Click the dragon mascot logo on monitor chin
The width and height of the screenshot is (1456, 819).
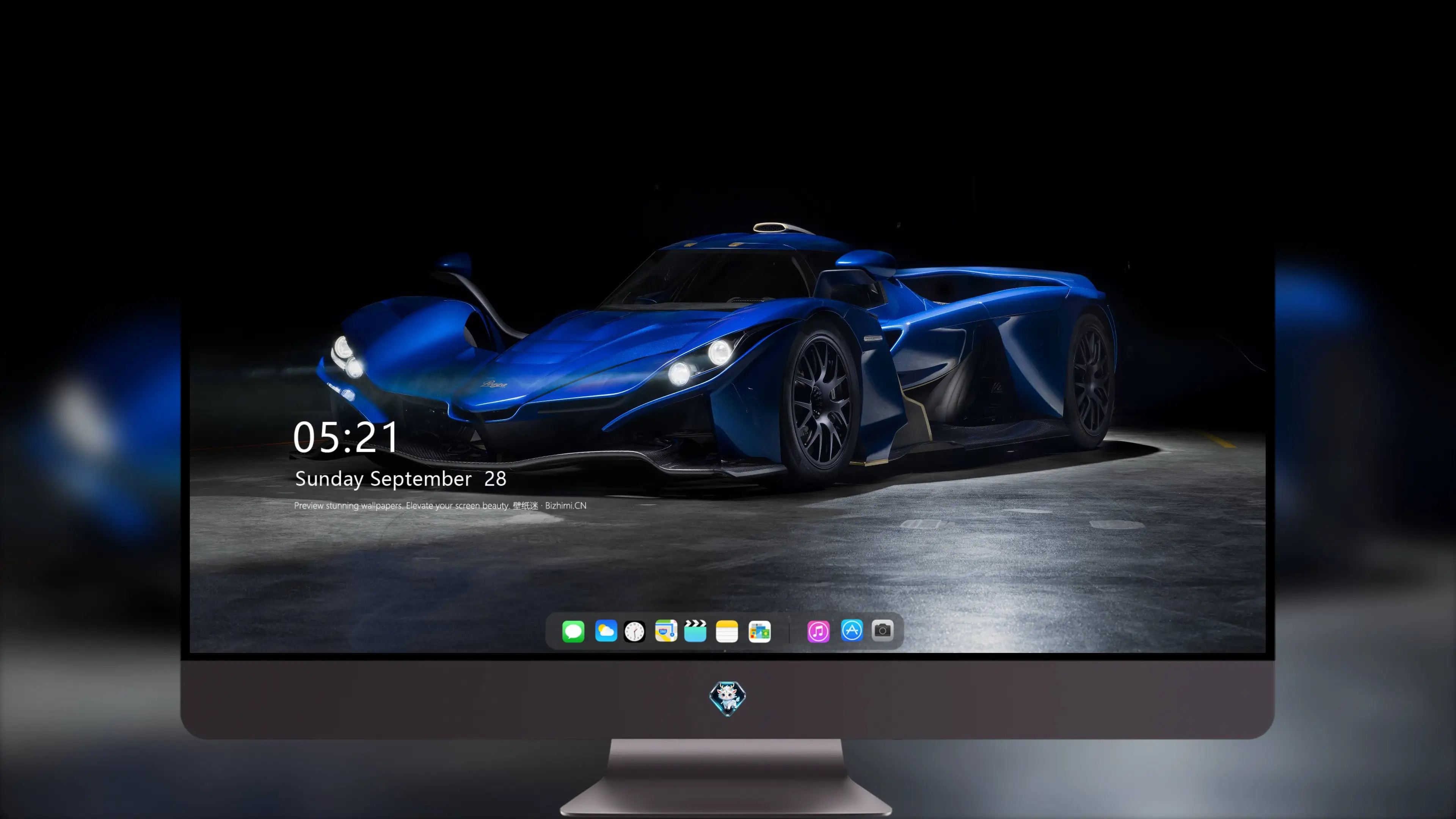(x=728, y=698)
